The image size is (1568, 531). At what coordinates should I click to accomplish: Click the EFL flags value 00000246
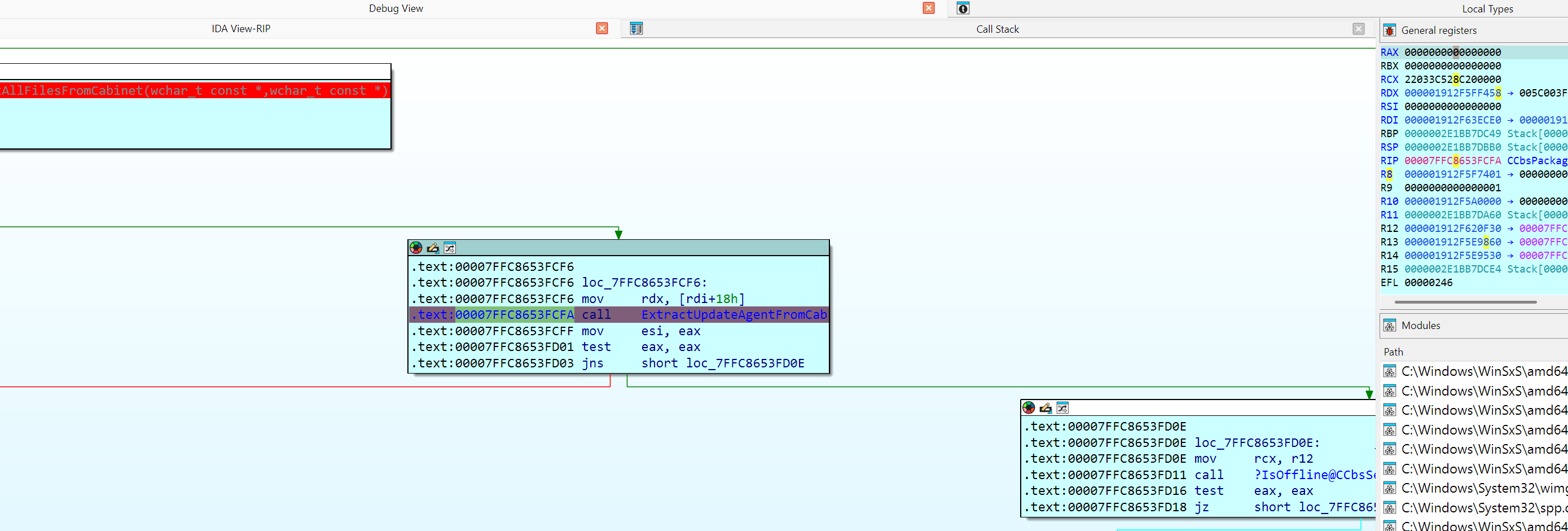pyautogui.click(x=1428, y=283)
